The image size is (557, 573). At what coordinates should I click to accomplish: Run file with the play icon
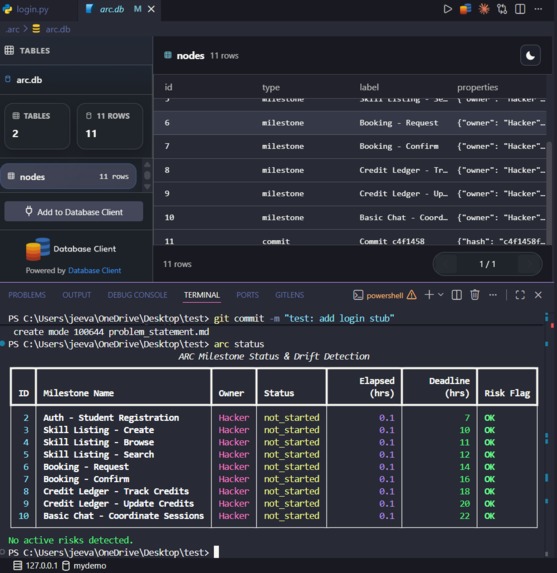pos(447,9)
